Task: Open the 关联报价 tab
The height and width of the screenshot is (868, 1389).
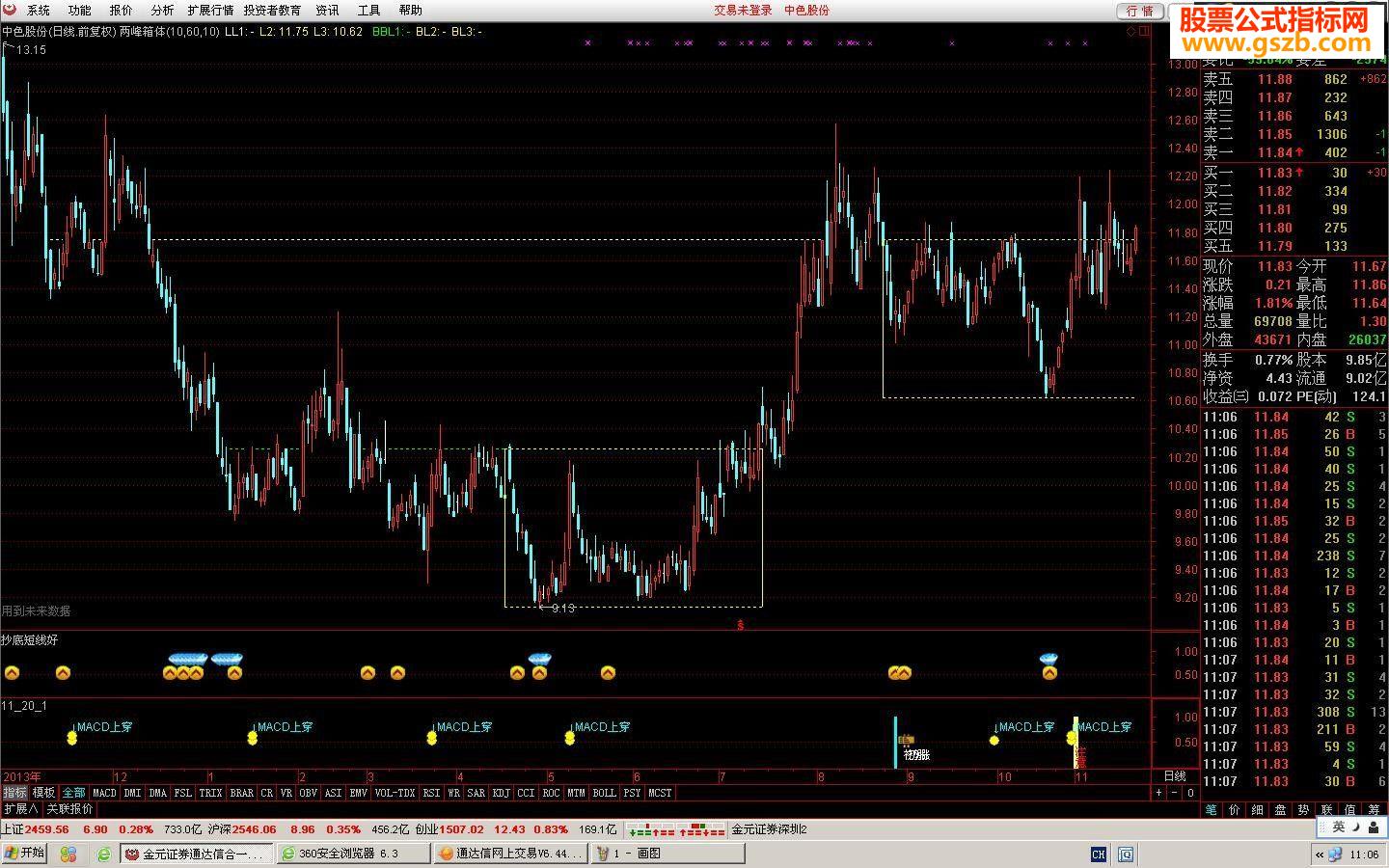Action: (x=69, y=809)
